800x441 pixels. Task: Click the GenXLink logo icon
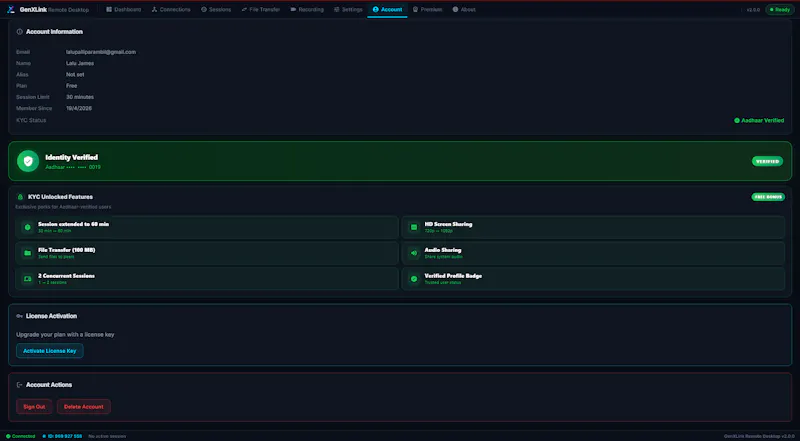[x=11, y=9]
